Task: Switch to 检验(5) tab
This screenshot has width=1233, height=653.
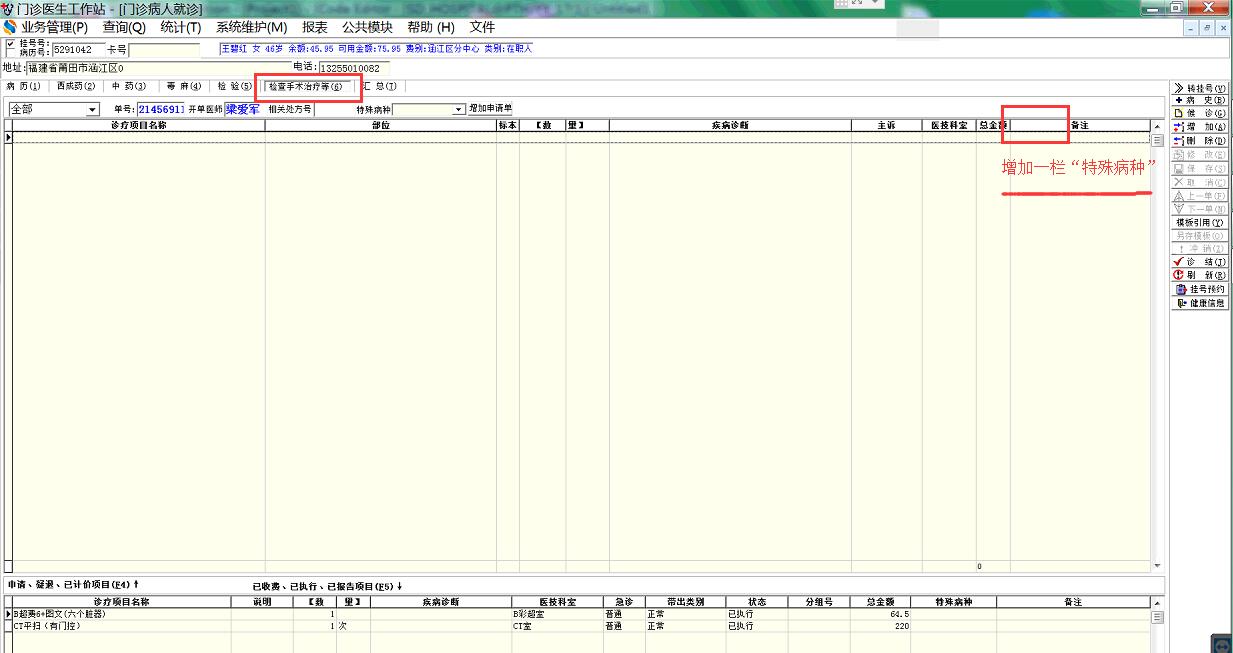Action: (x=235, y=87)
